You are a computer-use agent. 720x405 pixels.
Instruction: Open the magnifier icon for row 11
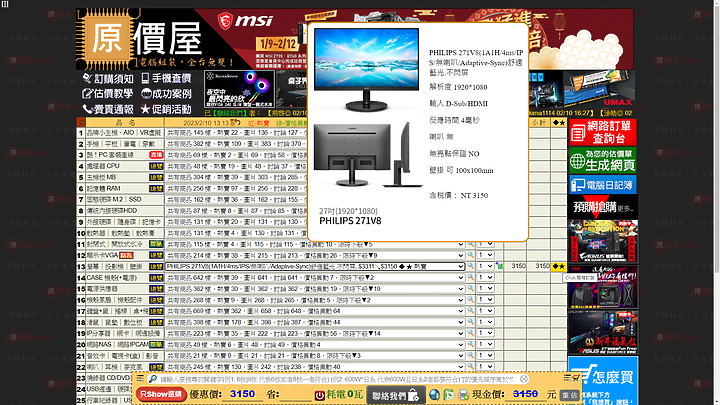(470, 244)
